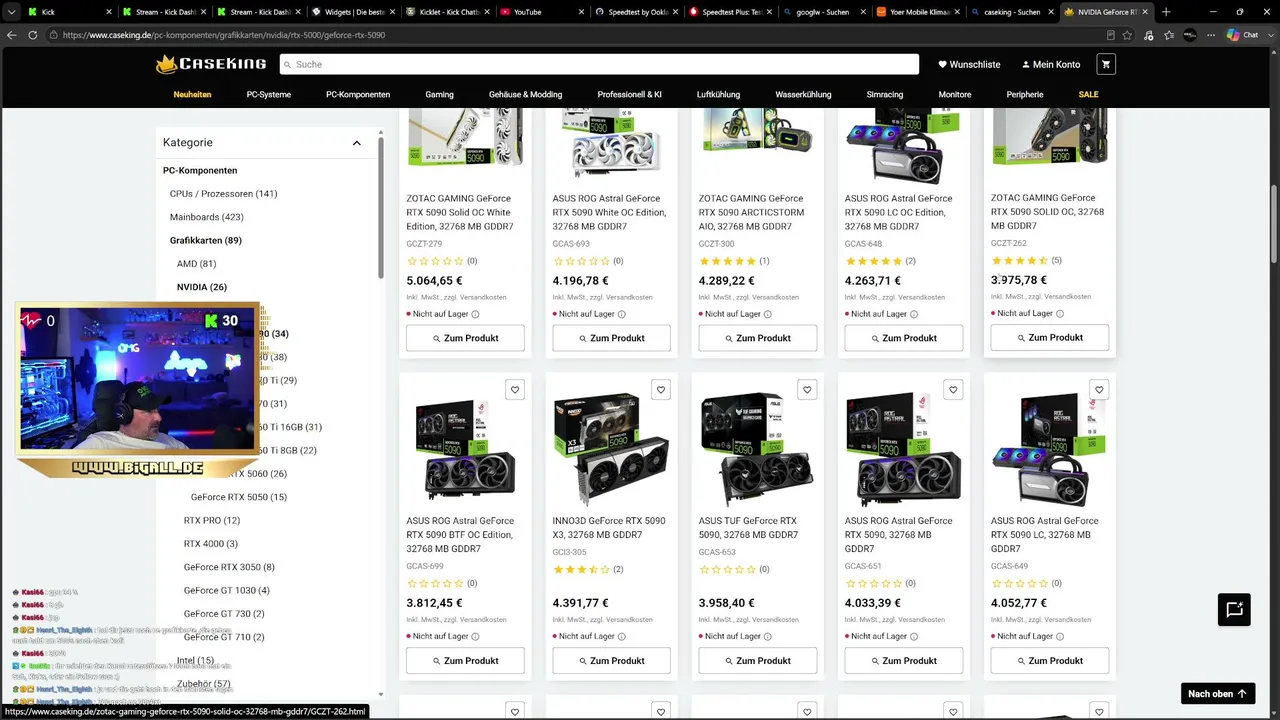The height and width of the screenshot is (720, 1280).
Task: Show stock info for ZOTAC ARCTICSTORM AIO
Action: [x=767, y=314]
